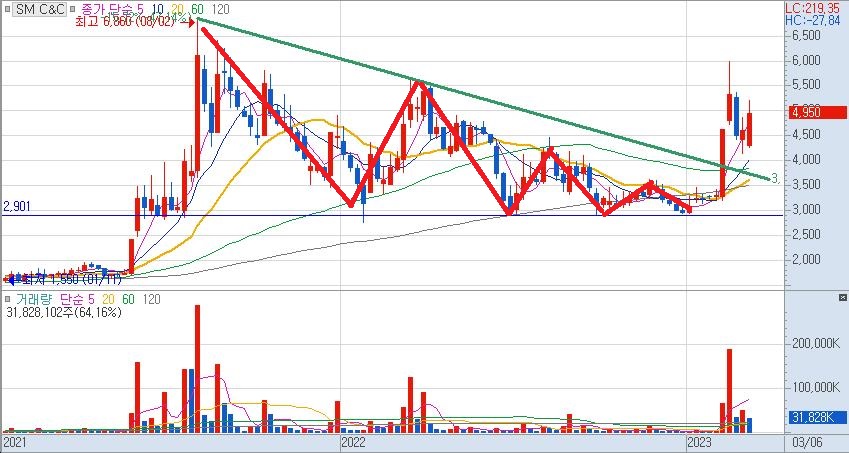Click the blue arrow pointing at the low

[11, 280]
